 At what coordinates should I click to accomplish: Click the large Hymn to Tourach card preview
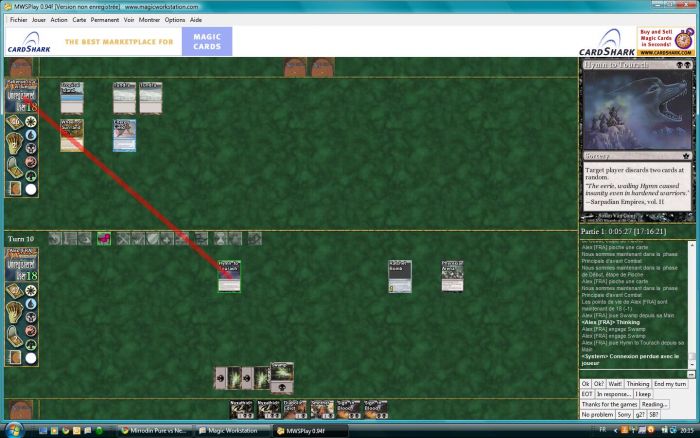point(637,141)
